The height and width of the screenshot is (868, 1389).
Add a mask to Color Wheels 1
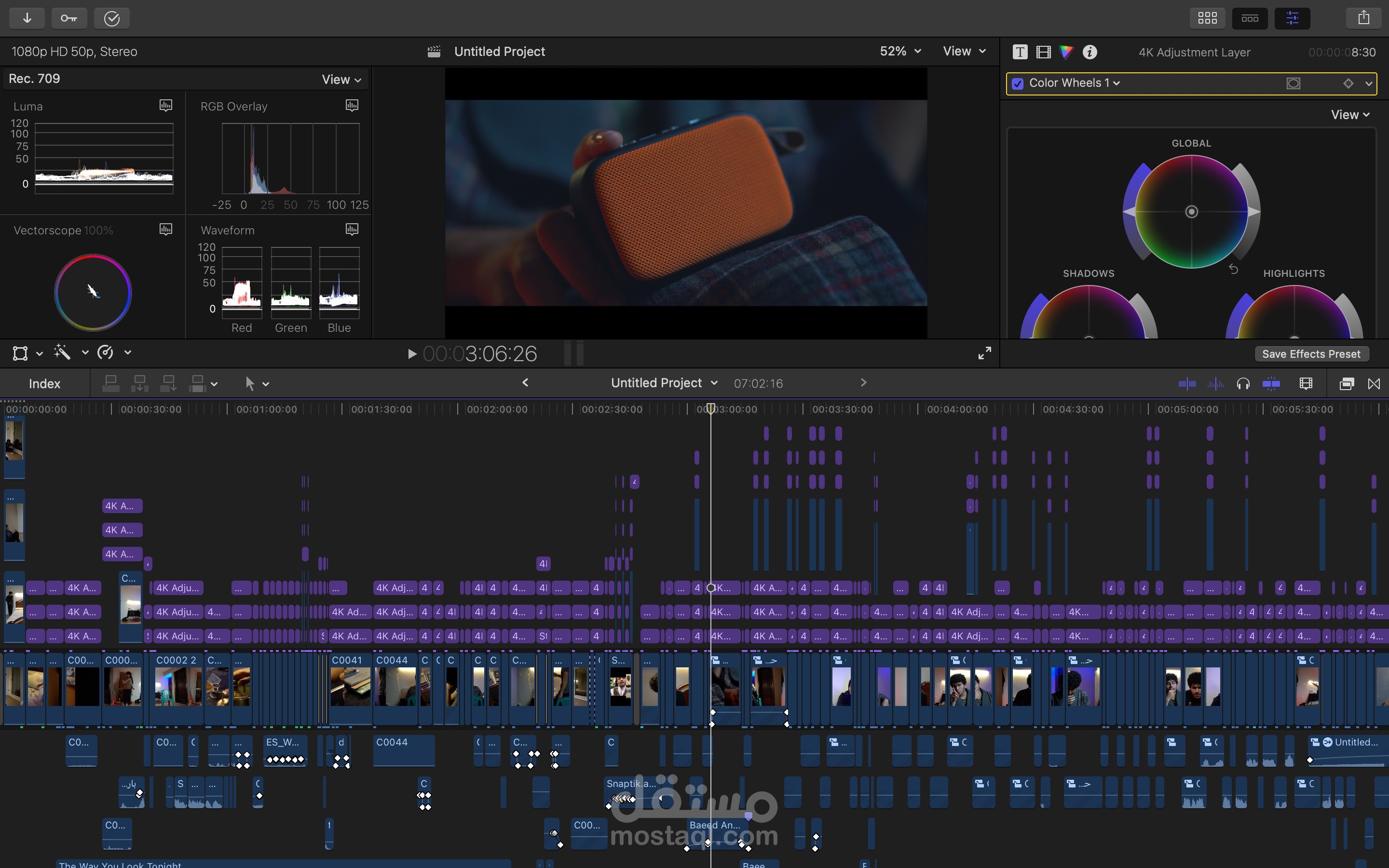[x=1293, y=84]
